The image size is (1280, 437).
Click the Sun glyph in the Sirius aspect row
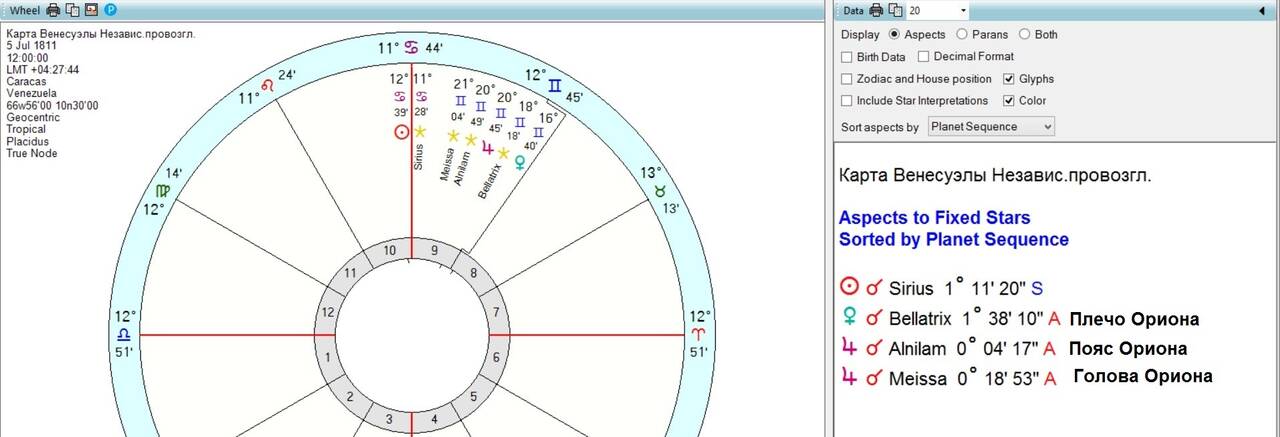(x=849, y=288)
